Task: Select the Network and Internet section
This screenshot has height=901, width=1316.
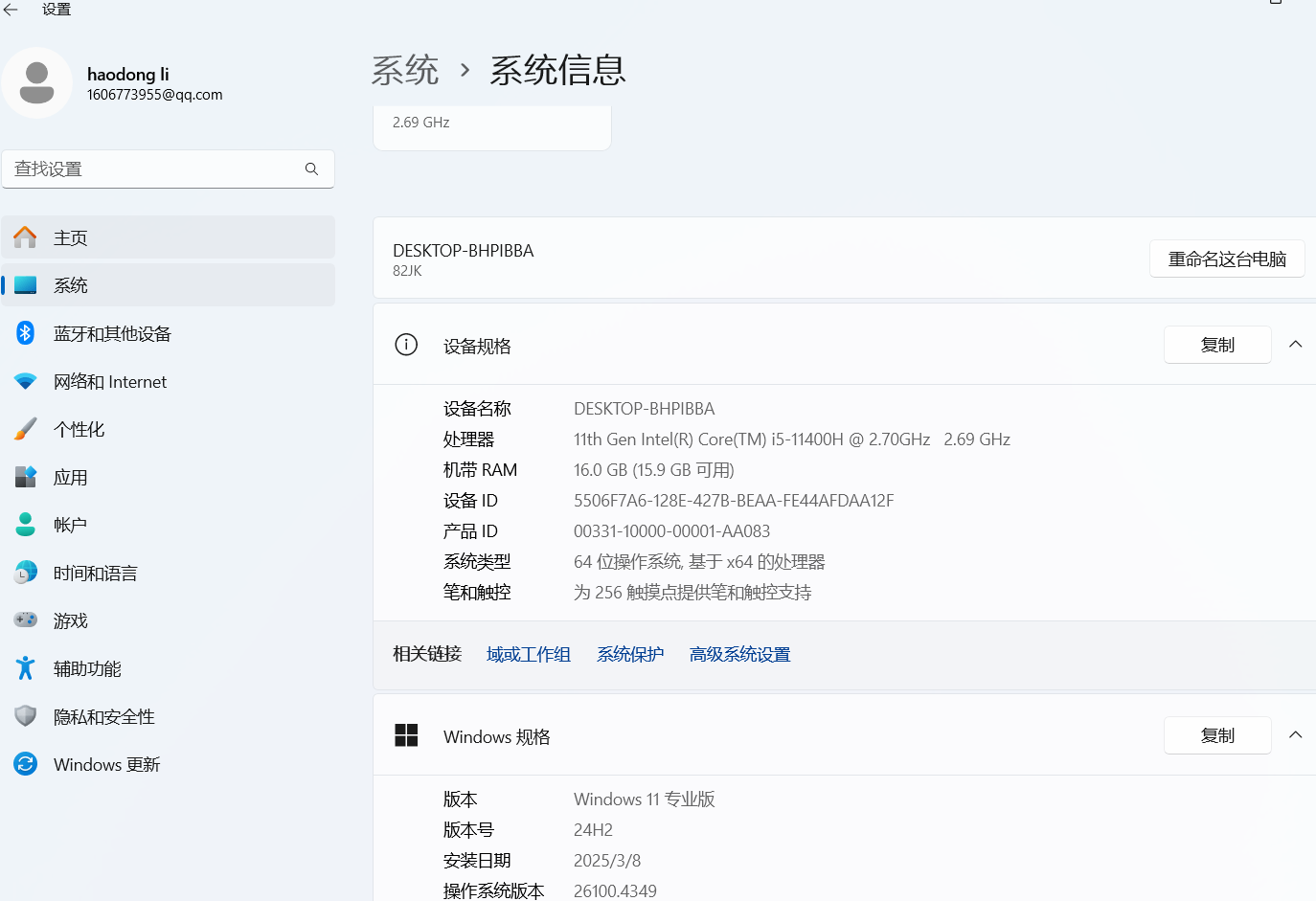Action: pos(109,381)
